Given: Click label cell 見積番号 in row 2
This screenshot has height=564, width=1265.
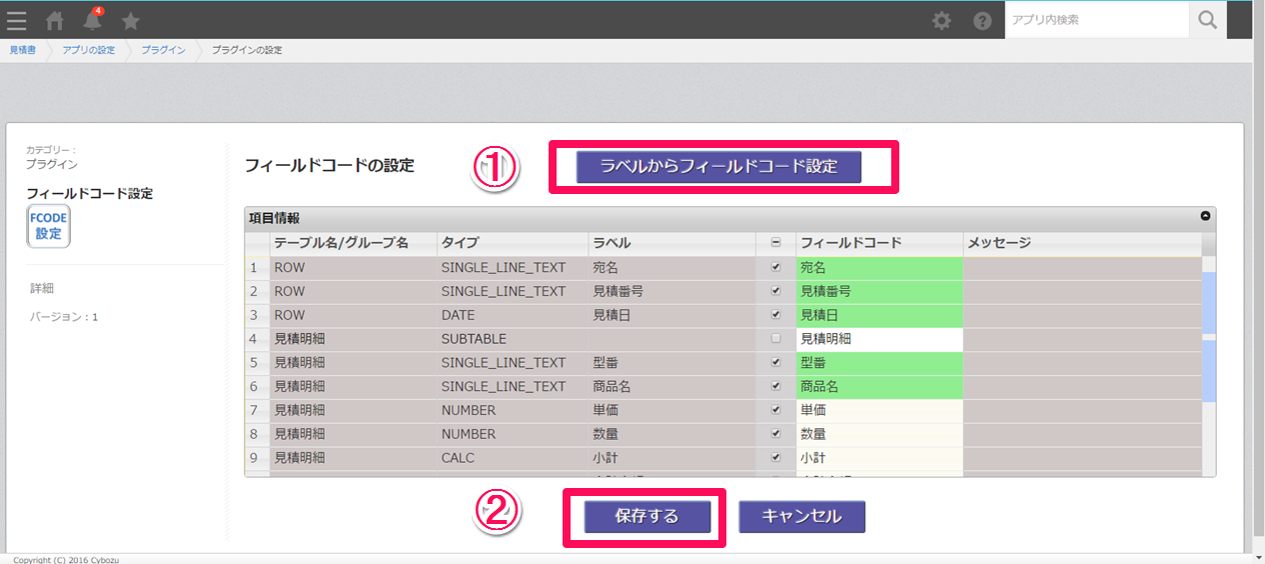Looking at the screenshot, I should tap(672, 292).
